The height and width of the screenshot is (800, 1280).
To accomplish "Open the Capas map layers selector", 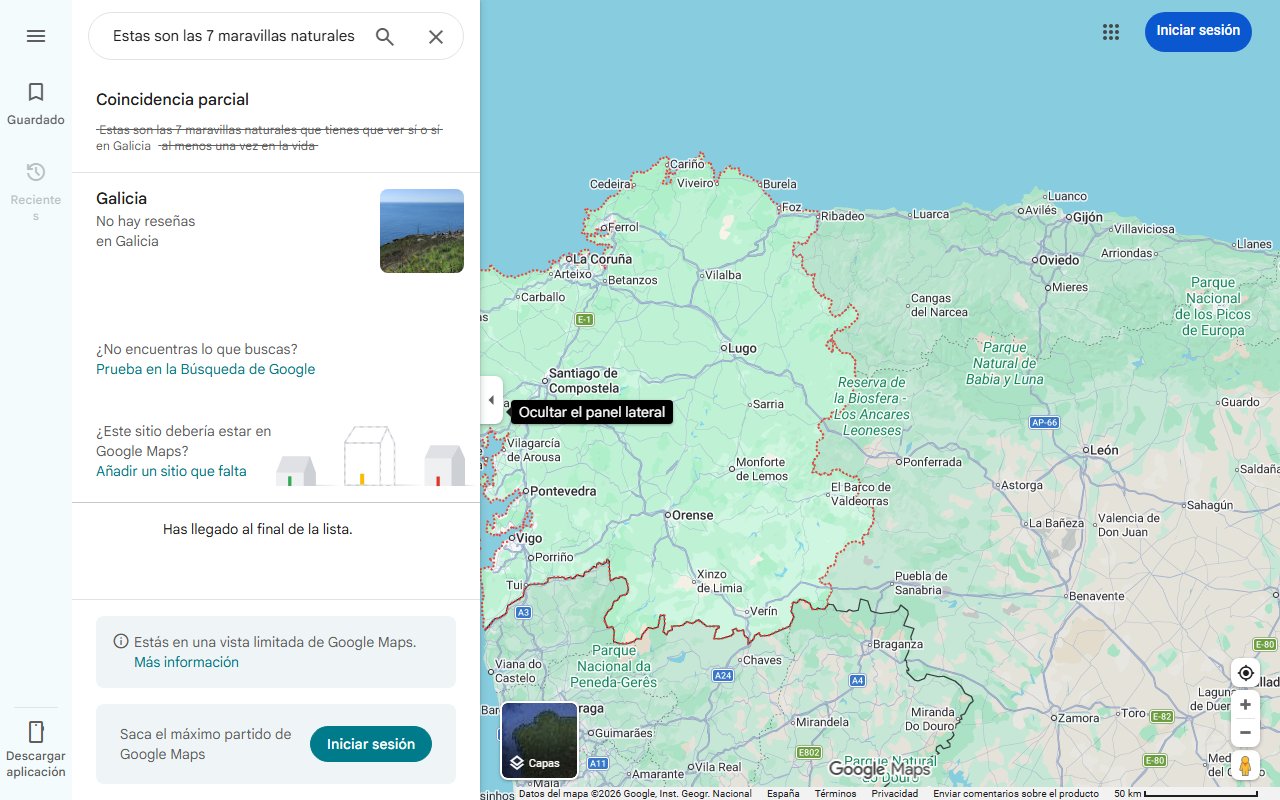I will [539, 740].
